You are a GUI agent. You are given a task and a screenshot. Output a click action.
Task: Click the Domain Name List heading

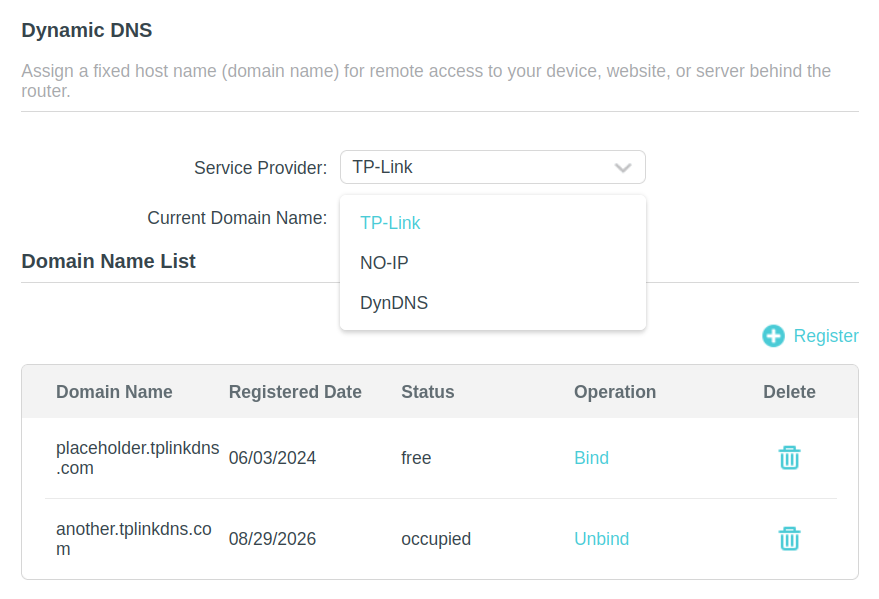click(108, 261)
